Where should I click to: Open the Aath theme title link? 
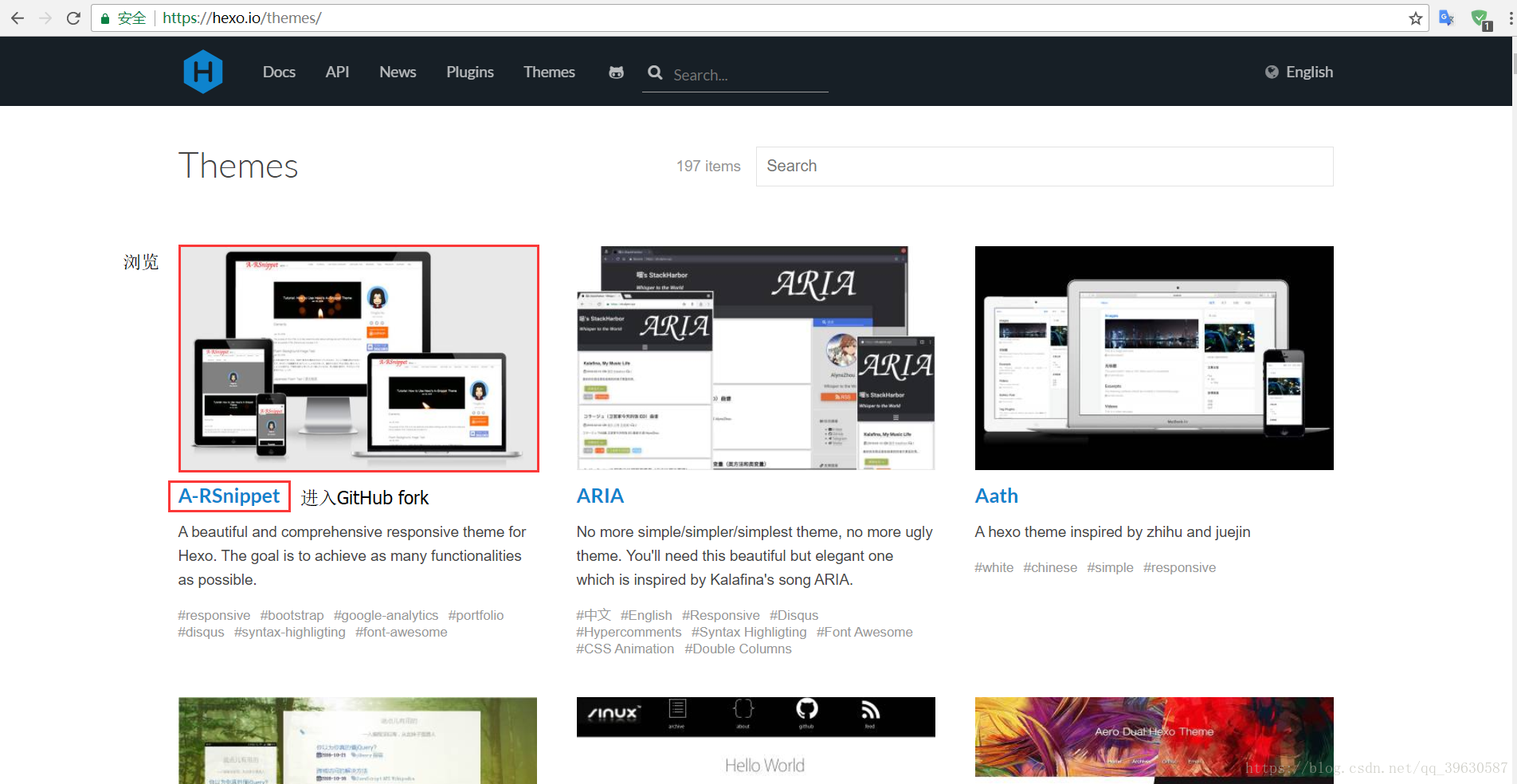[x=997, y=496]
